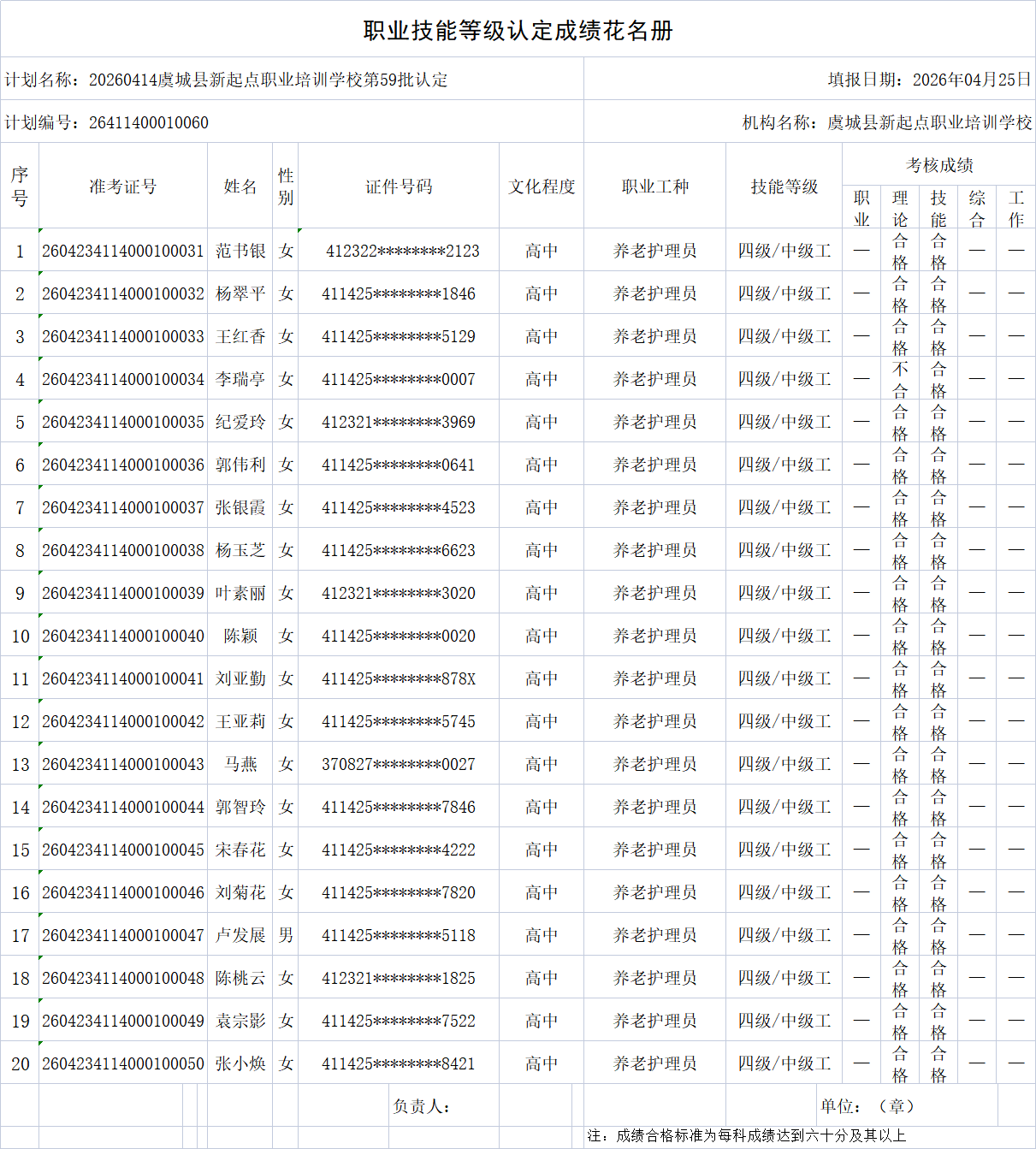Click ID number 411425********878X
This screenshot has width=1036, height=1149.
(399, 678)
